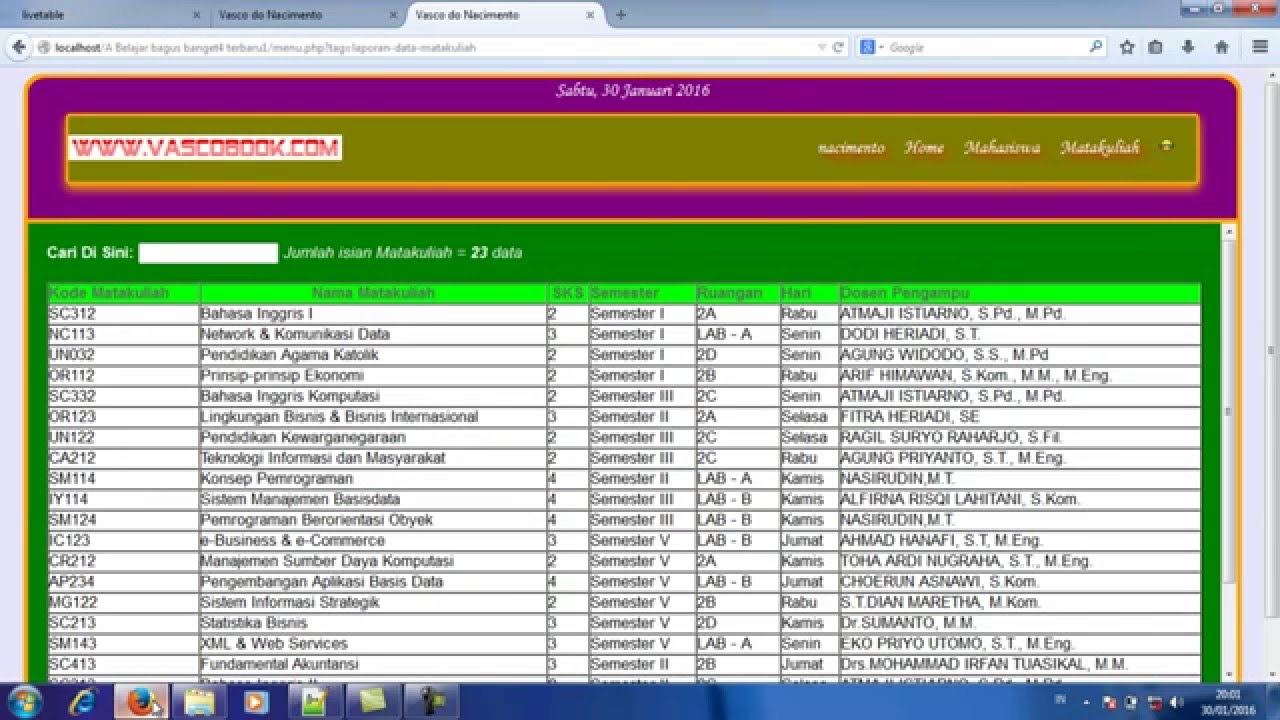This screenshot has height=720, width=1280.
Task: Click the search magnifier in the Google box
Action: [1095, 47]
